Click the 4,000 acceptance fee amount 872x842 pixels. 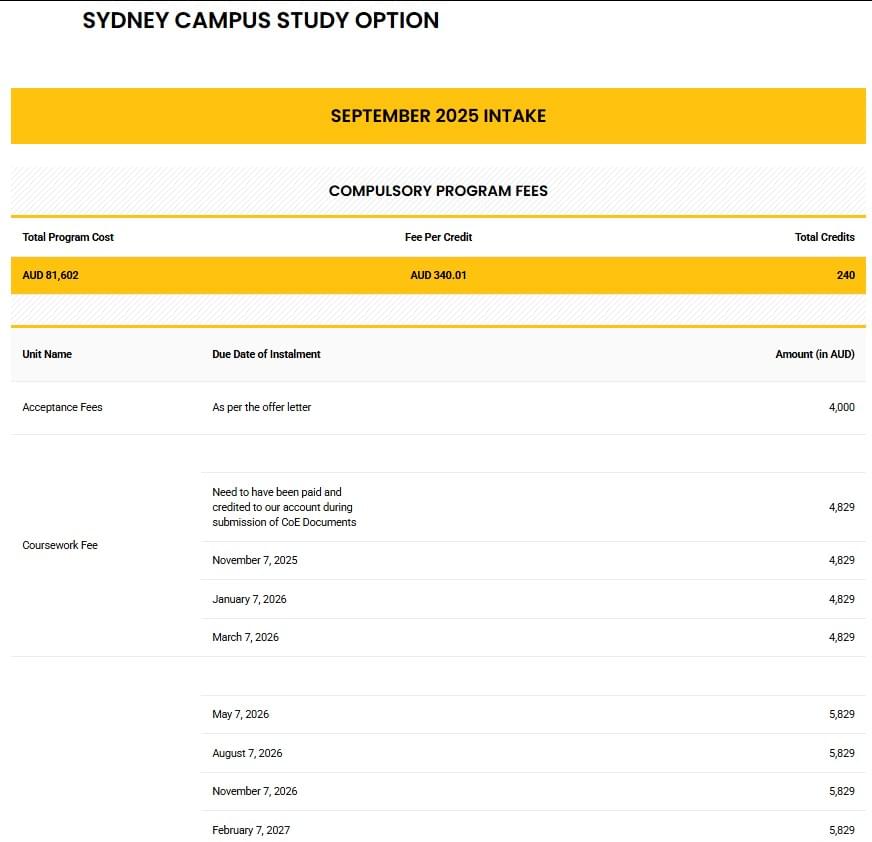click(841, 407)
